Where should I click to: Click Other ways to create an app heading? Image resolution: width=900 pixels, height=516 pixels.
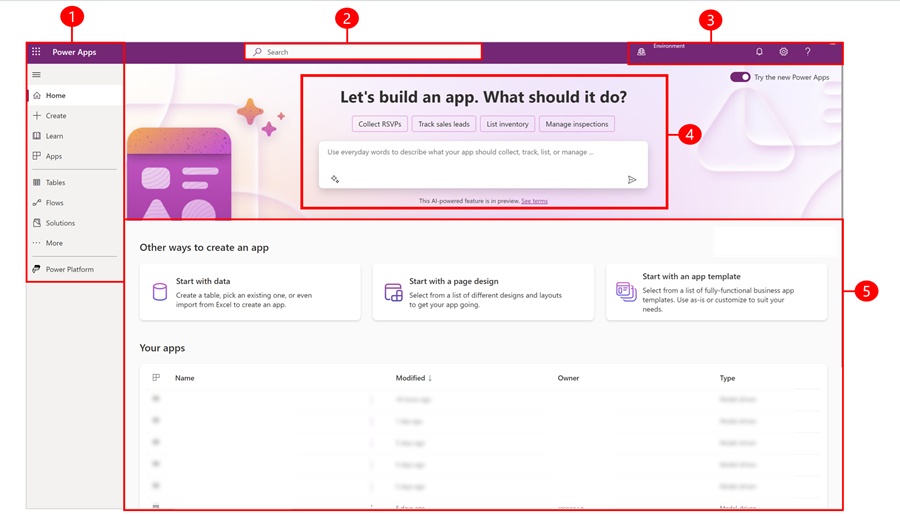tap(204, 247)
